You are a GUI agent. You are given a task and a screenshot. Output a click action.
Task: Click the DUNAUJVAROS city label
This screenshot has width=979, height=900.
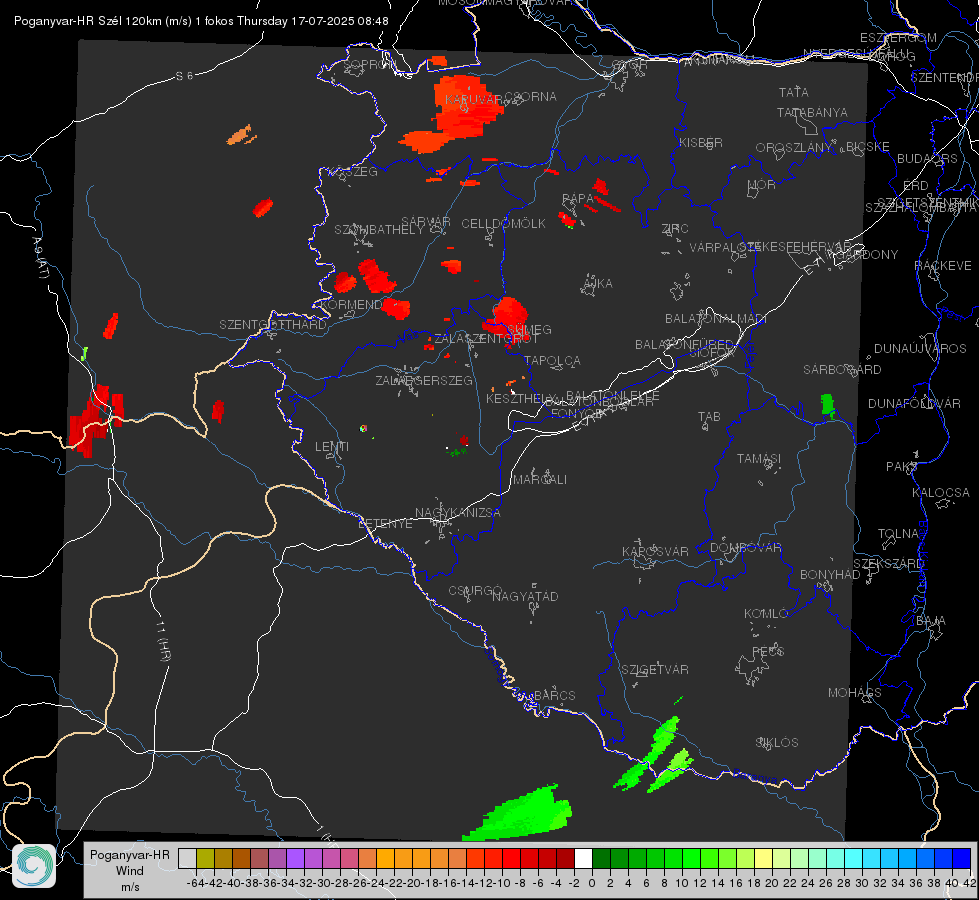pos(920,349)
